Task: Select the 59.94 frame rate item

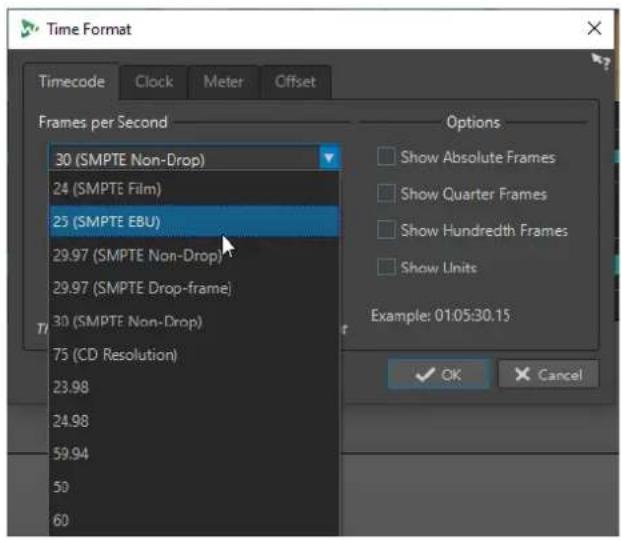Action: click(194, 454)
